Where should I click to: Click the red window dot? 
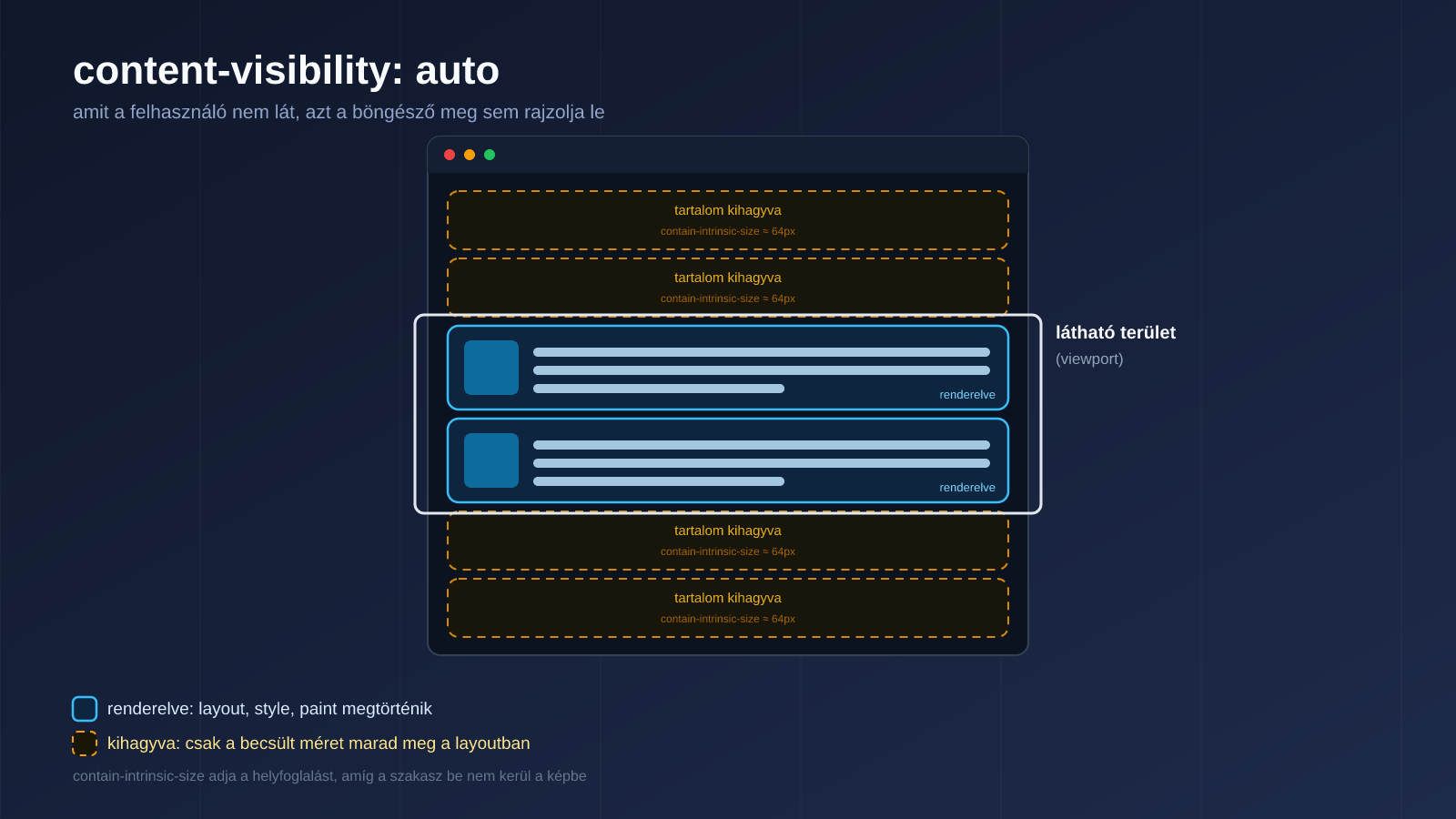450,155
